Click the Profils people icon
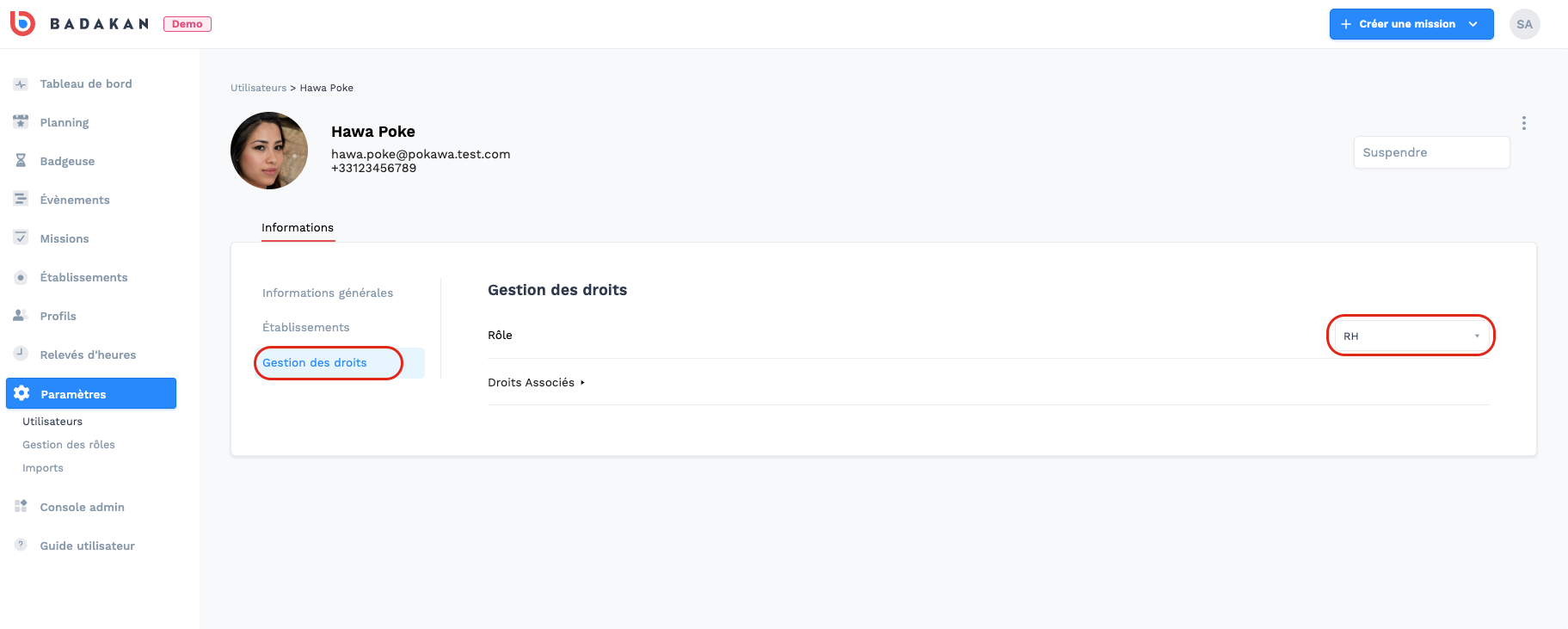Image resolution: width=1568 pixels, height=629 pixels. click(21, 316)
